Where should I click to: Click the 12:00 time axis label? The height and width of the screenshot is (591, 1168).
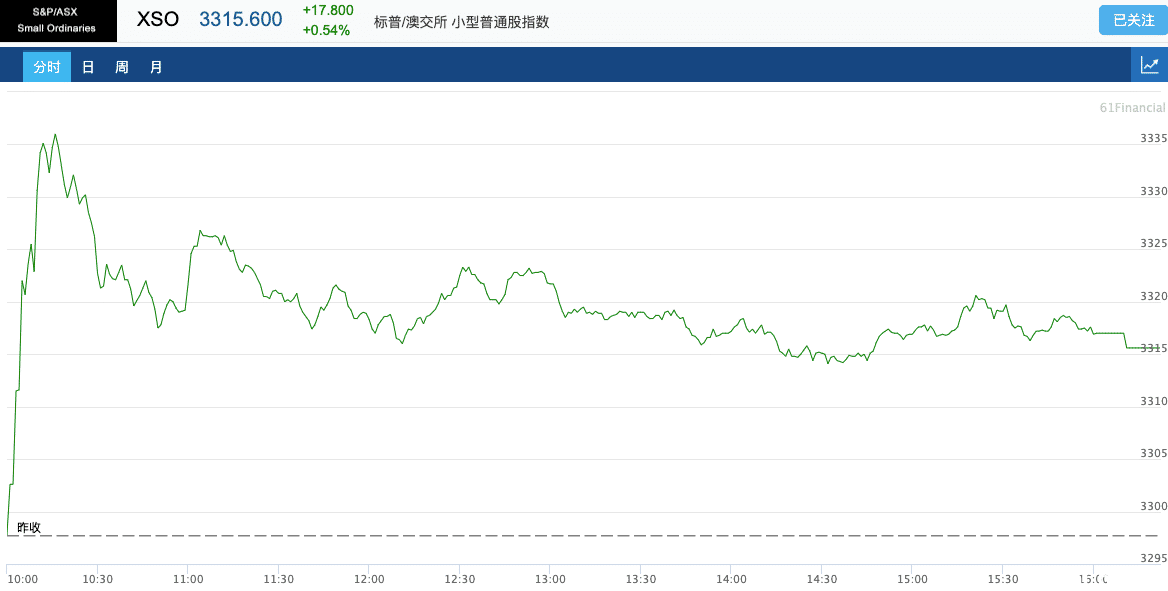pyautogui.click(x=369, y=578)
